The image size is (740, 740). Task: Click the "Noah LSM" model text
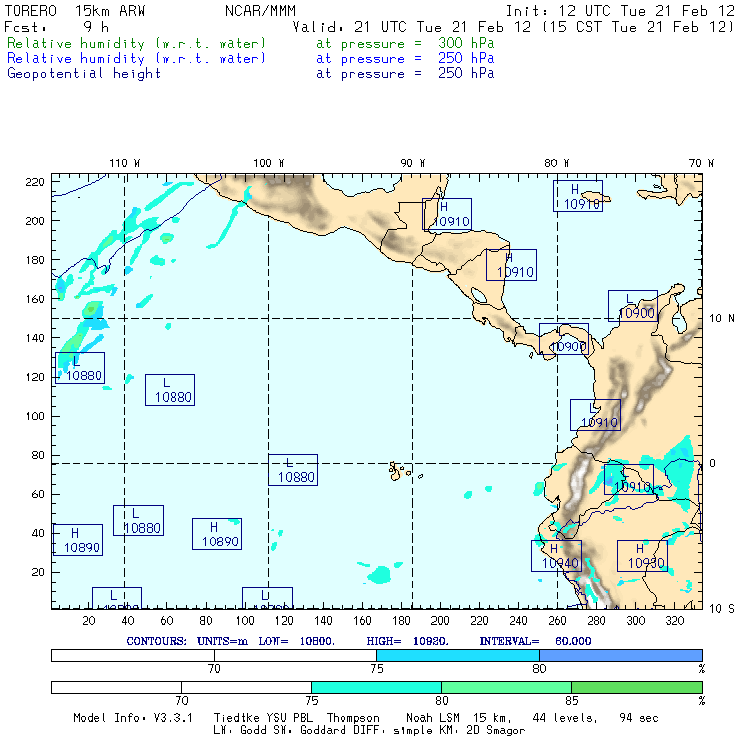[432, 718]
